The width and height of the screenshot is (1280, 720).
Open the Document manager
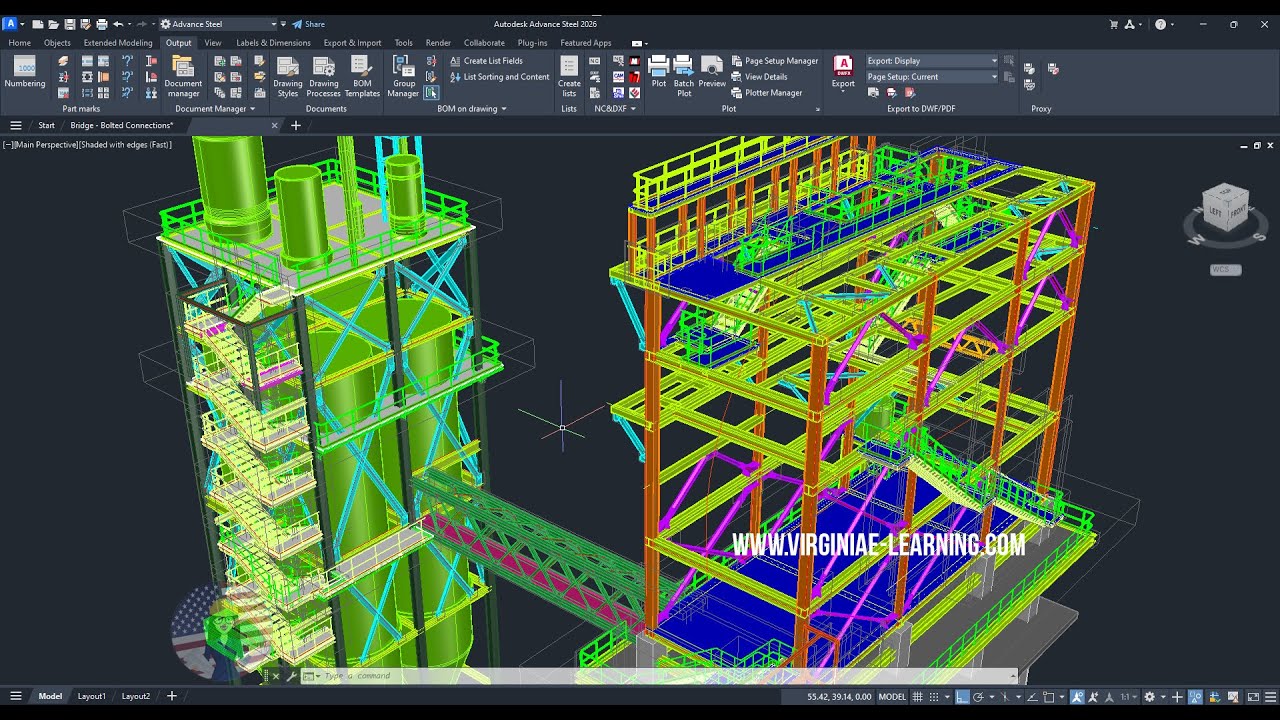pos(183,77)
